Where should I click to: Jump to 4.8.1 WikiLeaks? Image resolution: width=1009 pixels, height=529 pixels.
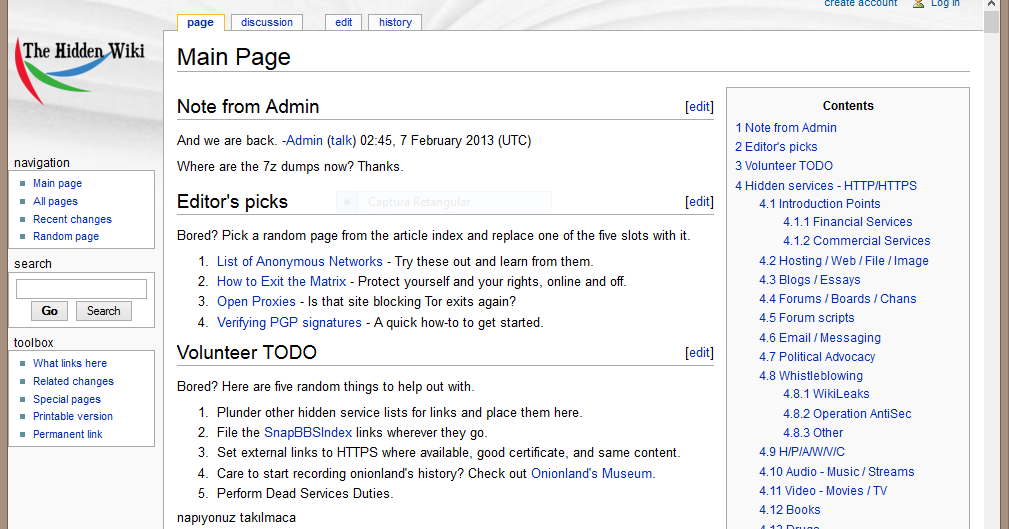click(826, 394)
